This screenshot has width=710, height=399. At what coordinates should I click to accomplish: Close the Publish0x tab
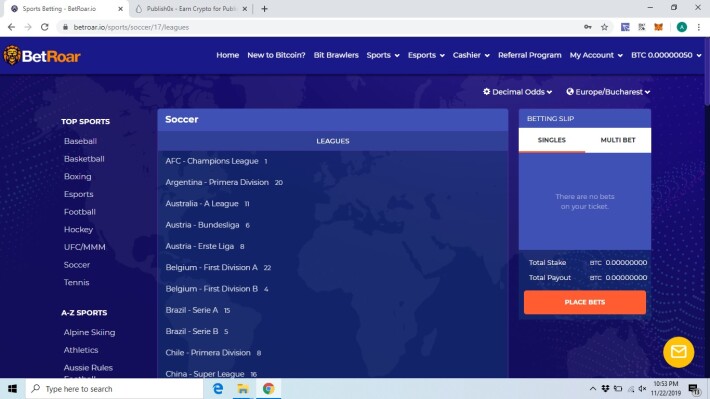point(245,9)
